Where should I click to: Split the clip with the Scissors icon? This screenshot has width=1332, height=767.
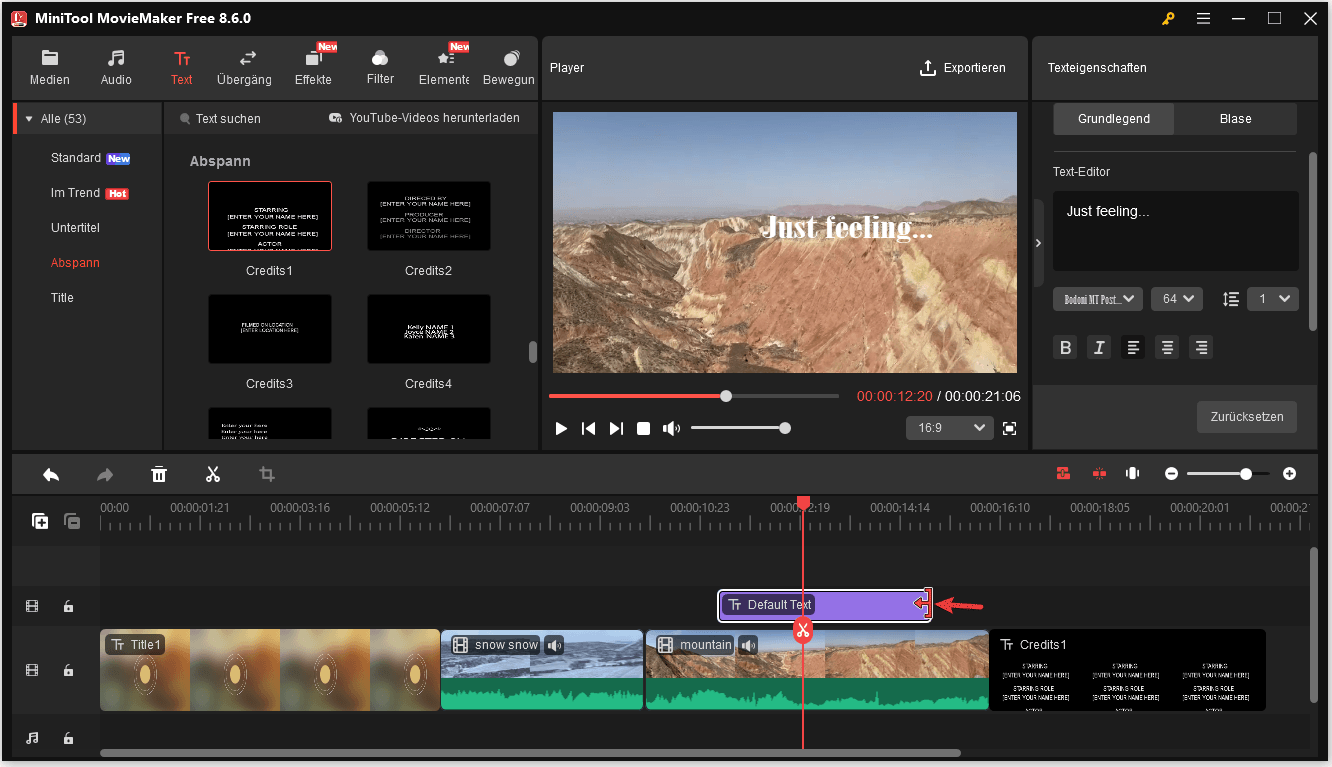pos(213,474)
